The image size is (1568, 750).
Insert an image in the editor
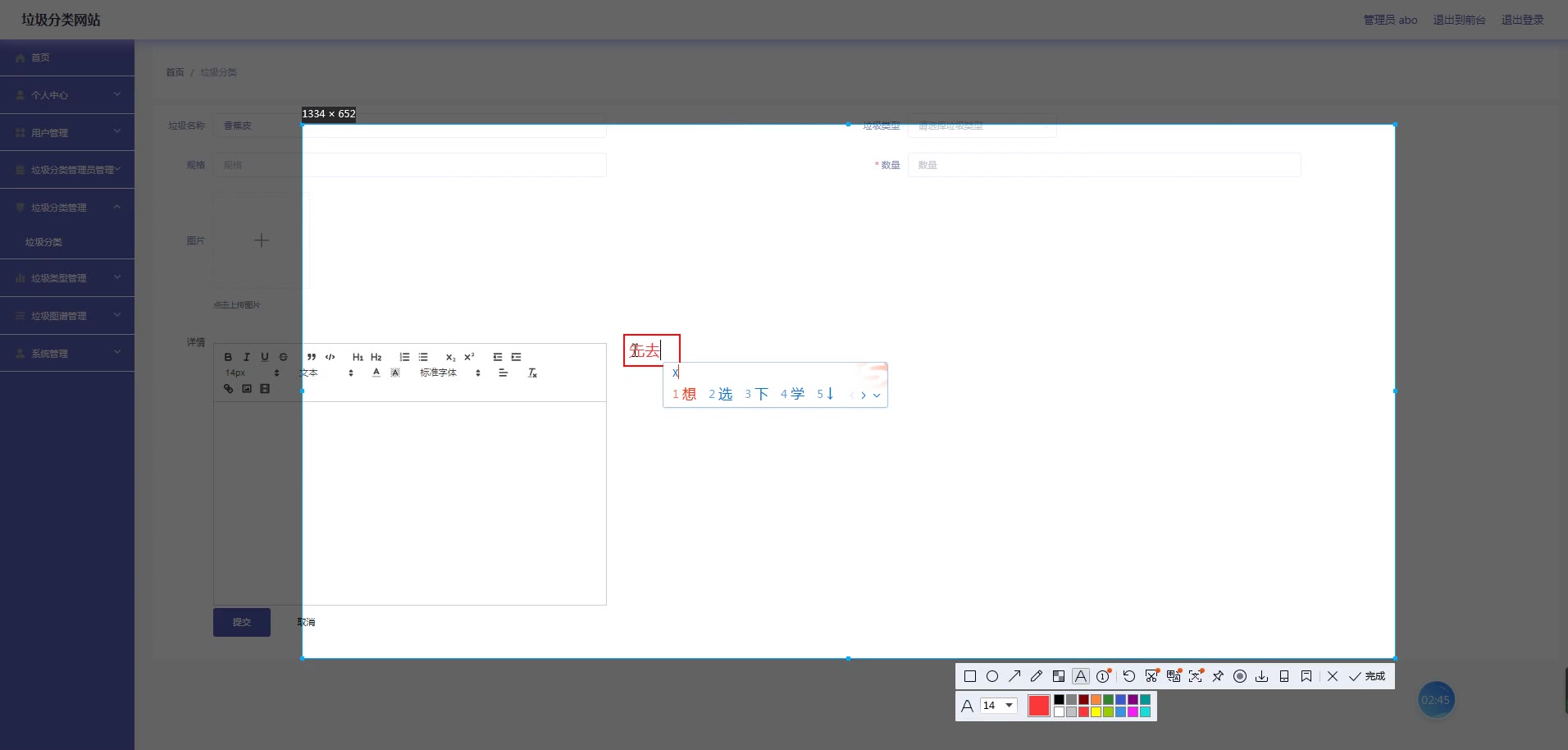tap(246, 389)
